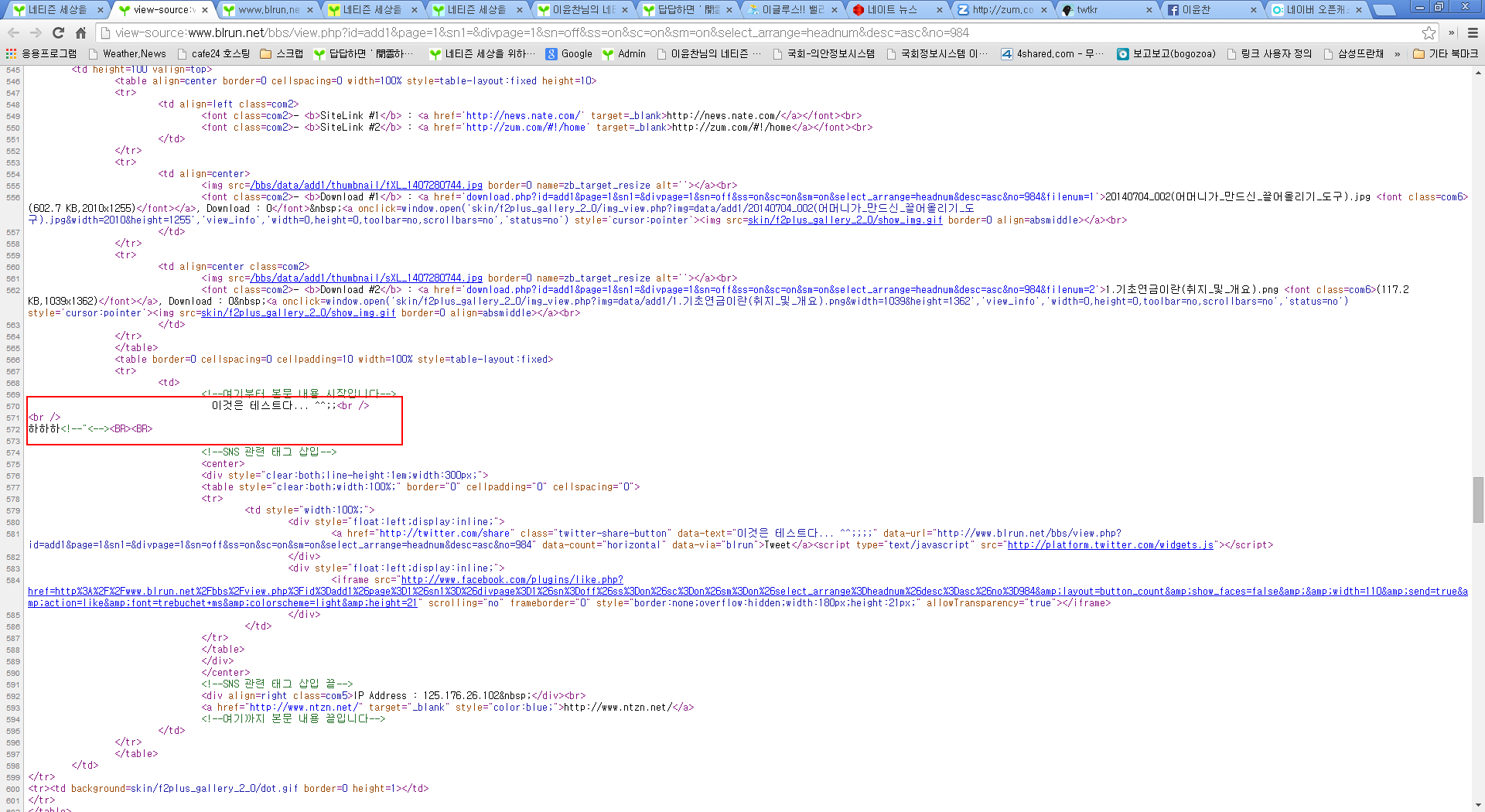Switch to the 이글루스 tab
Viewport: 1485px width, 812px height.
pos(792,9)
